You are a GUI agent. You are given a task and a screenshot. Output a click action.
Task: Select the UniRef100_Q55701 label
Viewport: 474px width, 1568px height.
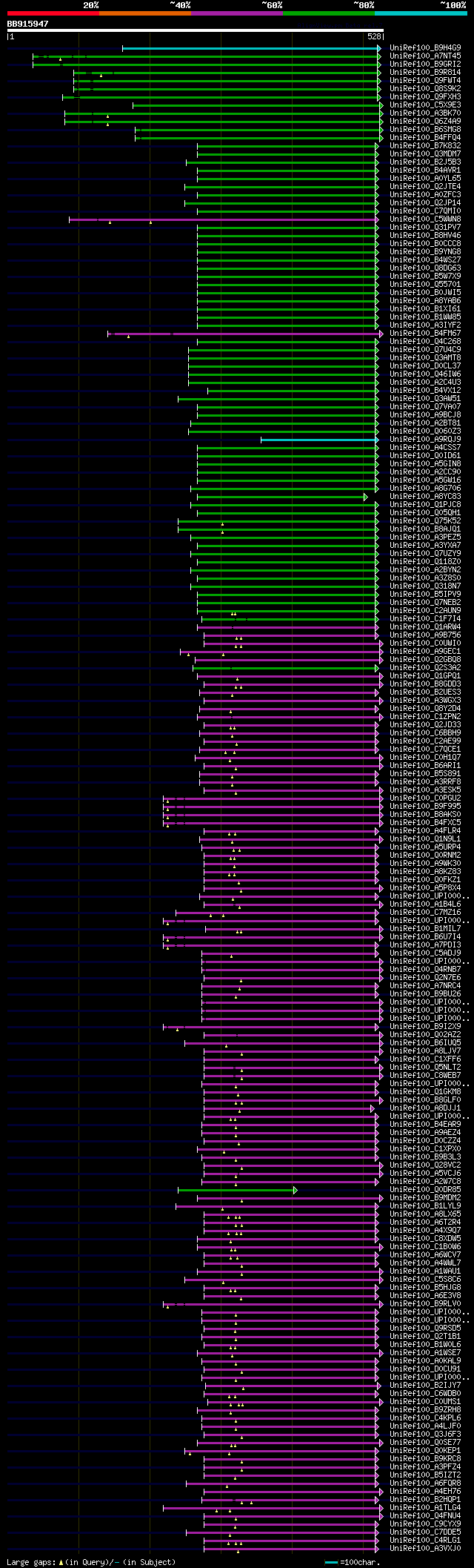tap(425, 285)
